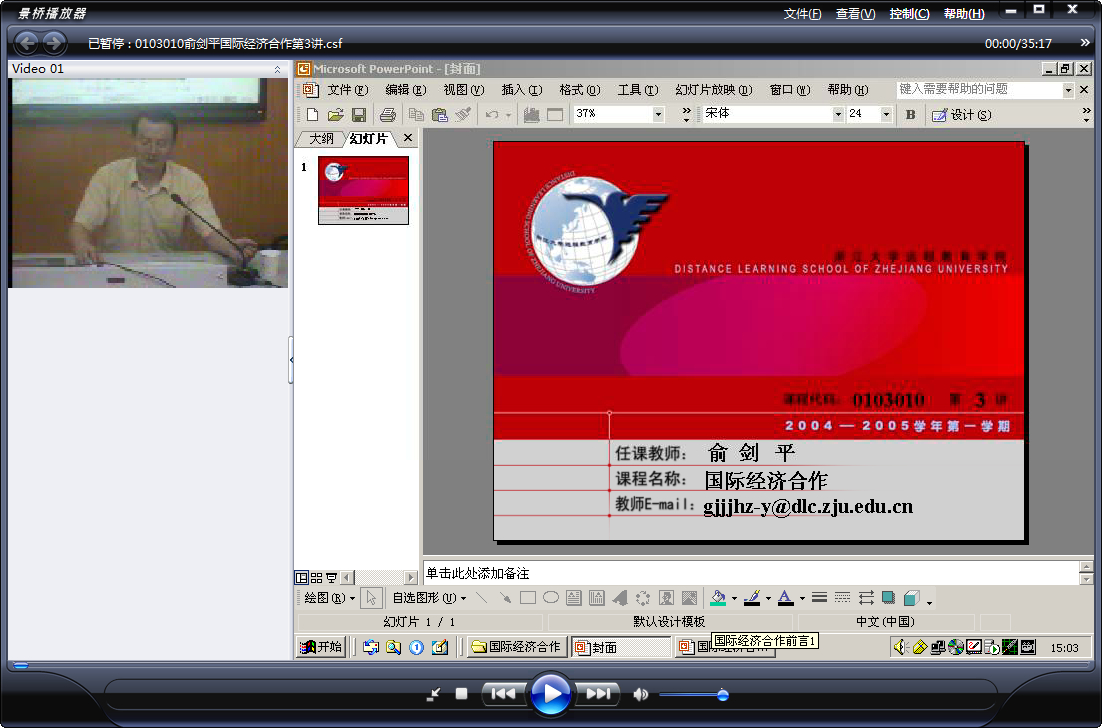
Task: Insert a text box from drawing toolbar
Action: point(573,598)
